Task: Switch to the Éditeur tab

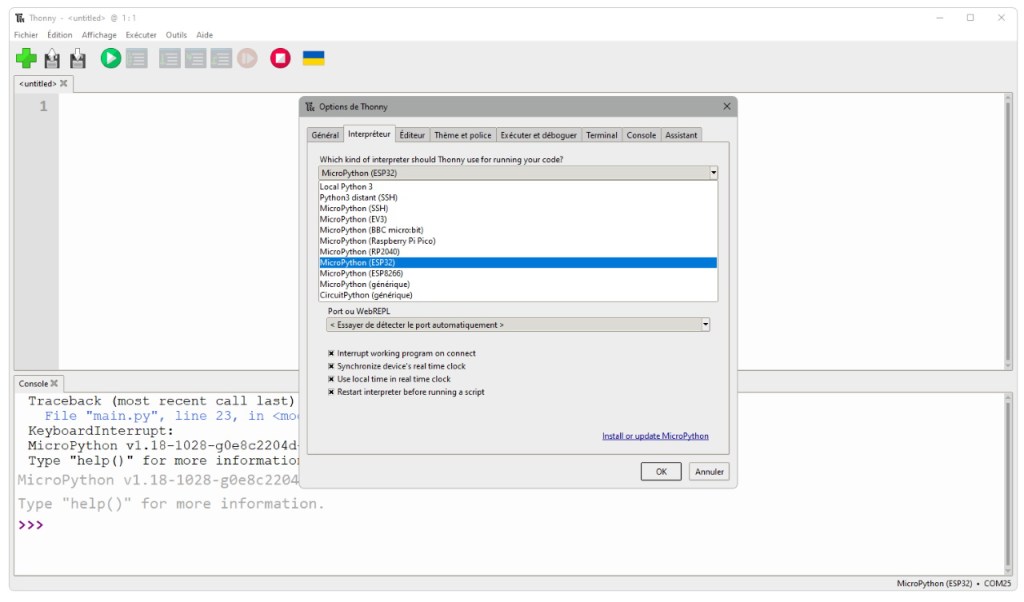Action: [x=414, y=134]
